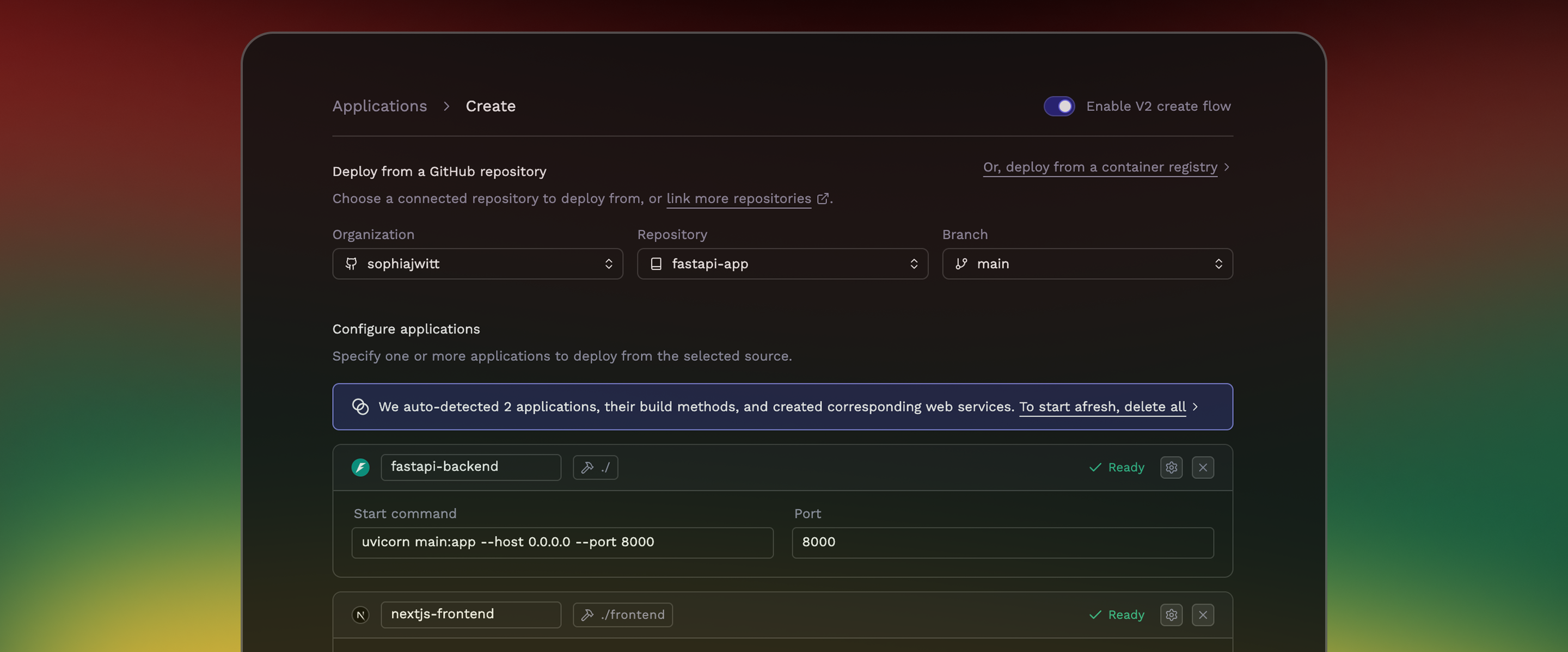Click the Start command input field
Image resolution: width=1568 pixels, height=652 pixels.
[x=561, y=542]
